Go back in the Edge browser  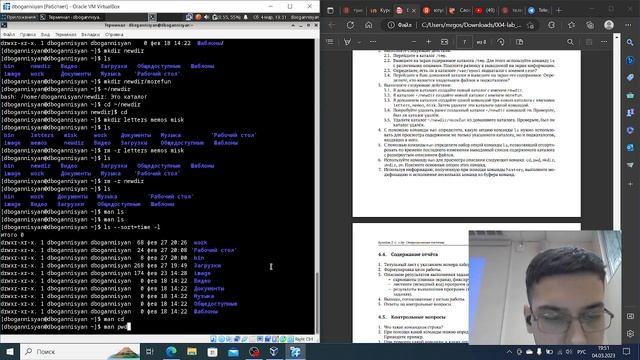(332, 25)
